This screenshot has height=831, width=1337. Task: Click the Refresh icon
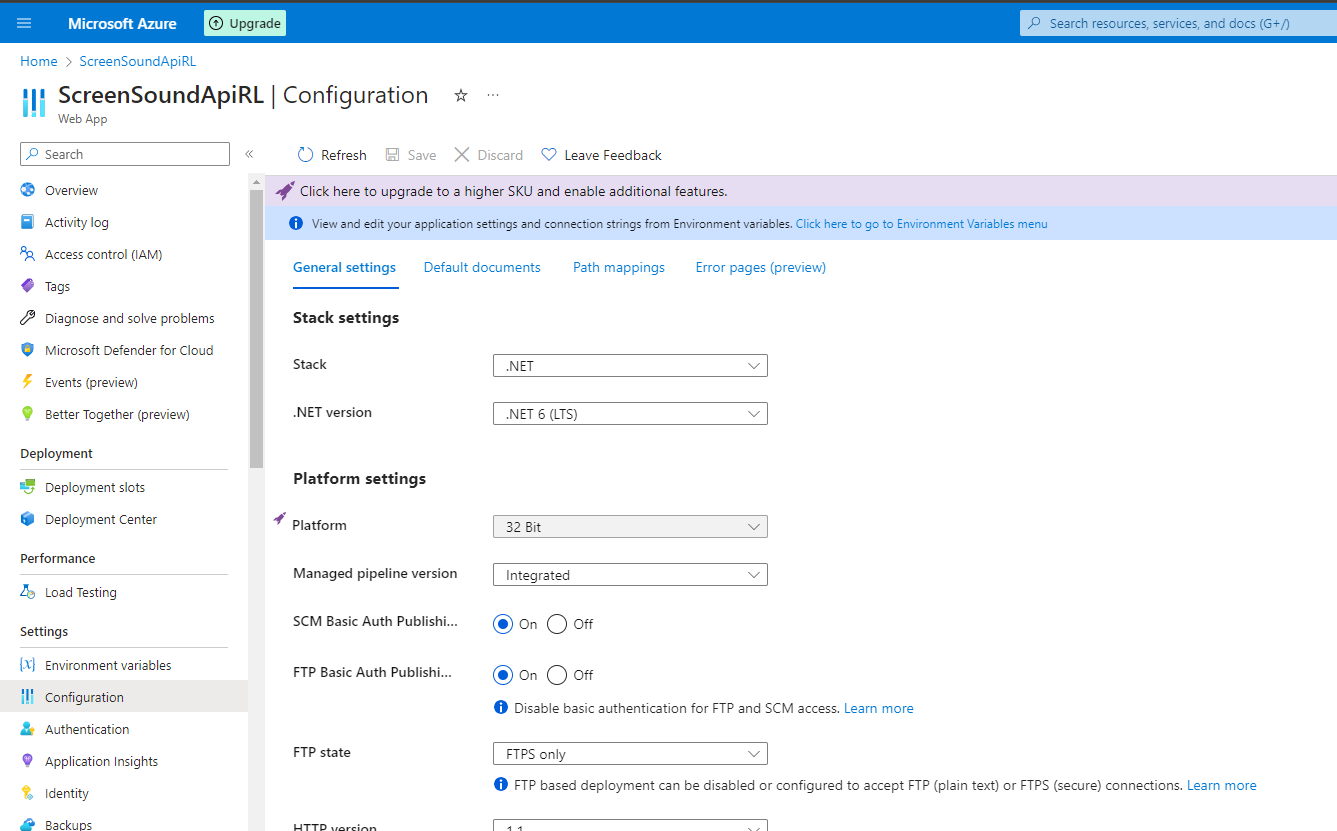(306, 155)
